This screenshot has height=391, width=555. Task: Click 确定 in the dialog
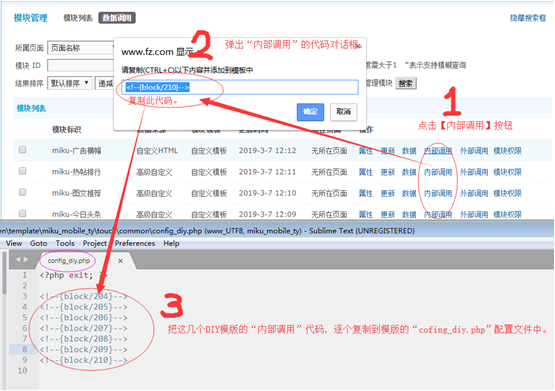(310, 112)
